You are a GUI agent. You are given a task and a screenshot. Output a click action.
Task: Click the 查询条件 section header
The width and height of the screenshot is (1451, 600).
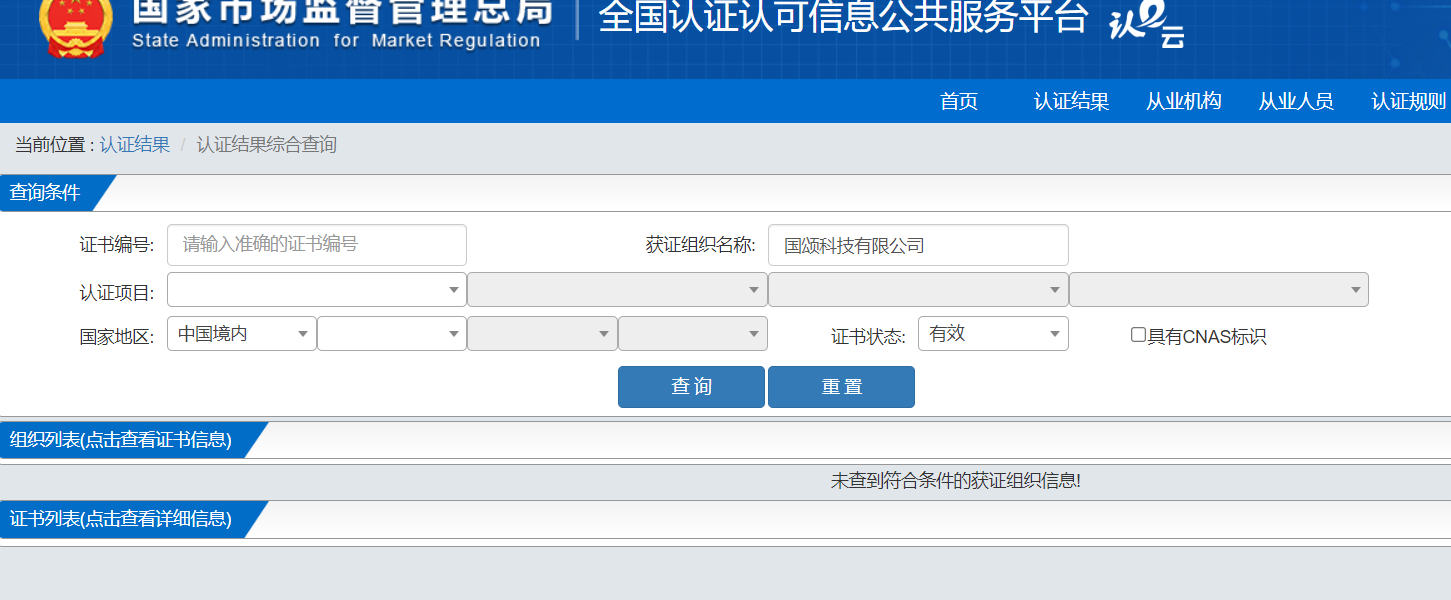tap(46, 193)
